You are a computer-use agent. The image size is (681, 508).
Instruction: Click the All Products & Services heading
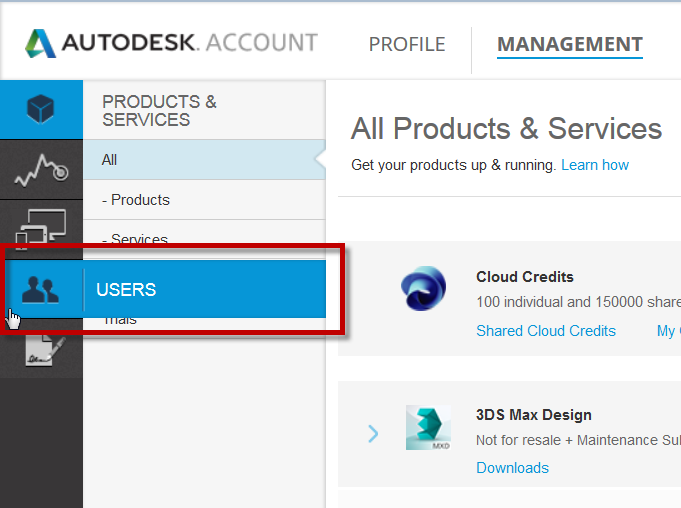click(x=506, y=129)
